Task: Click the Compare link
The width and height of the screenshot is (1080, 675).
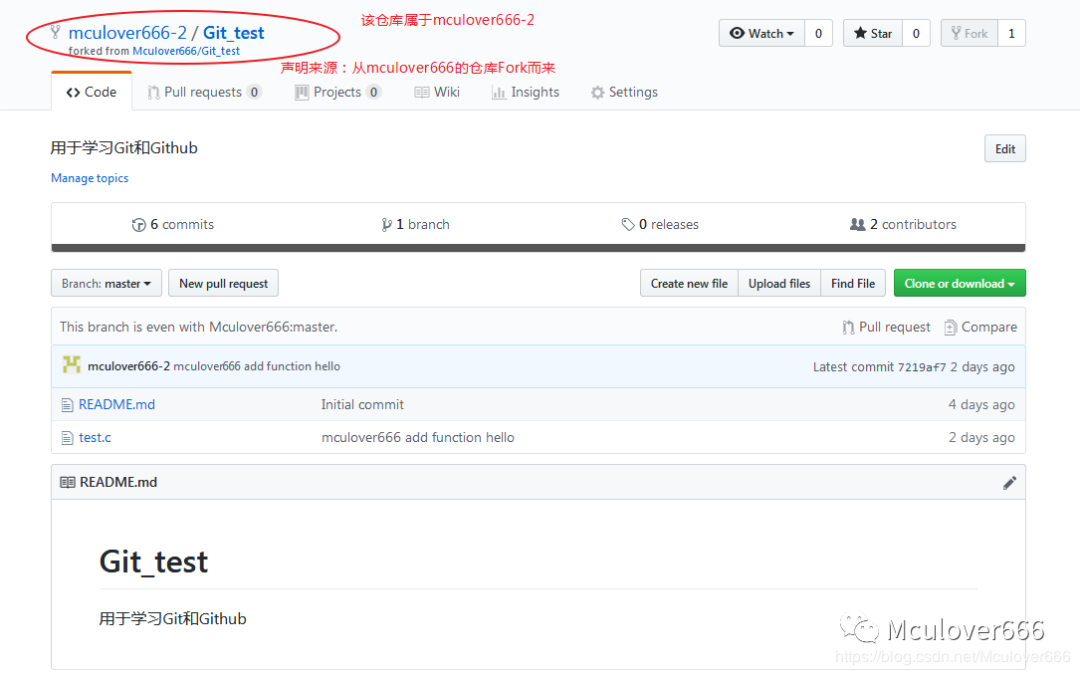Action: [x=981, y=326]
